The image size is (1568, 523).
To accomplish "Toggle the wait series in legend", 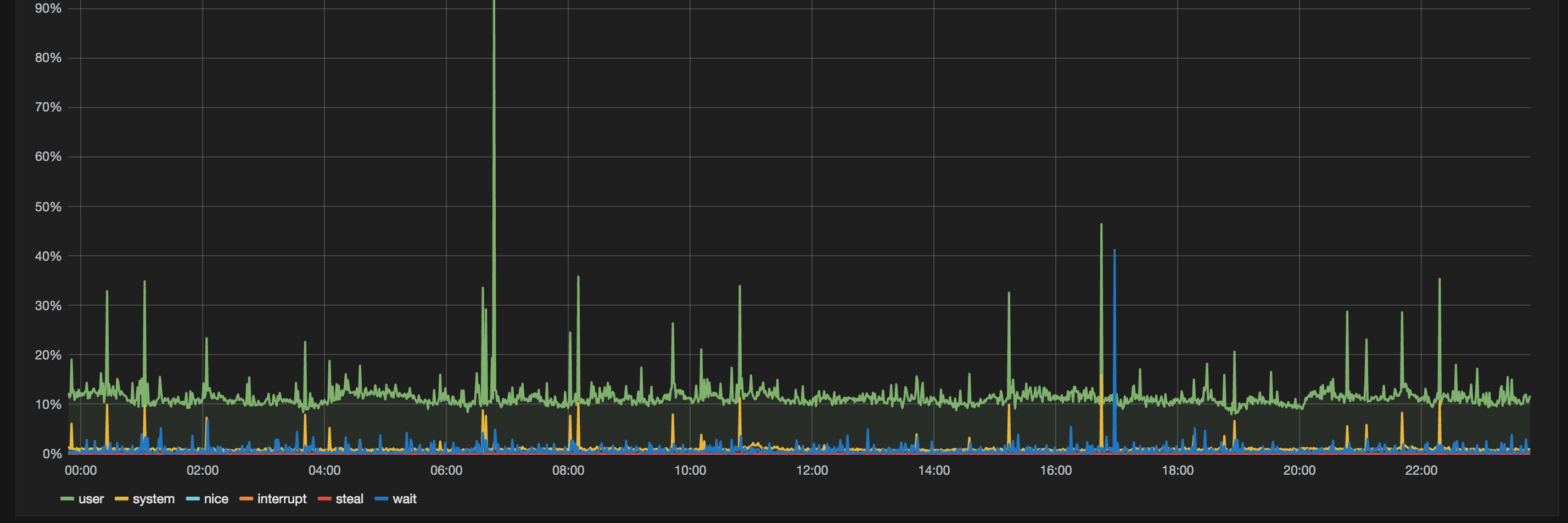I will 405,499.
